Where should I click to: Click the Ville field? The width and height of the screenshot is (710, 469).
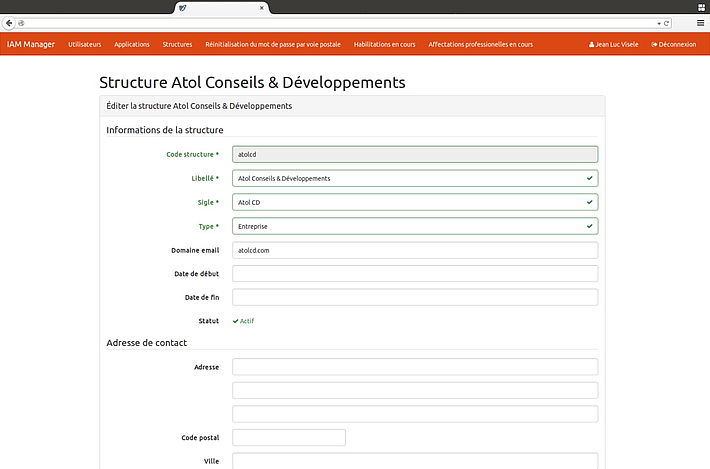(415, 461)
